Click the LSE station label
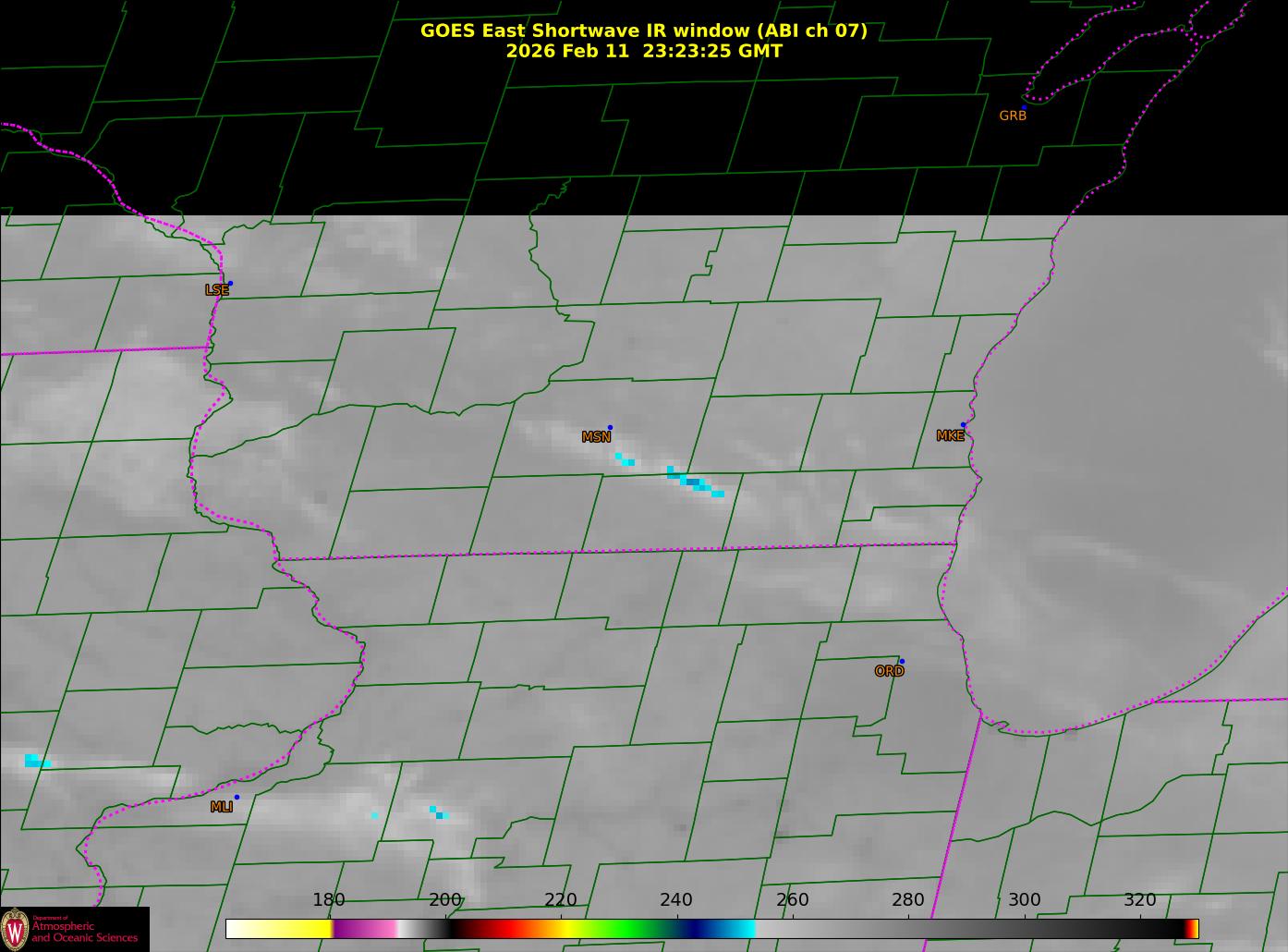 216,290
